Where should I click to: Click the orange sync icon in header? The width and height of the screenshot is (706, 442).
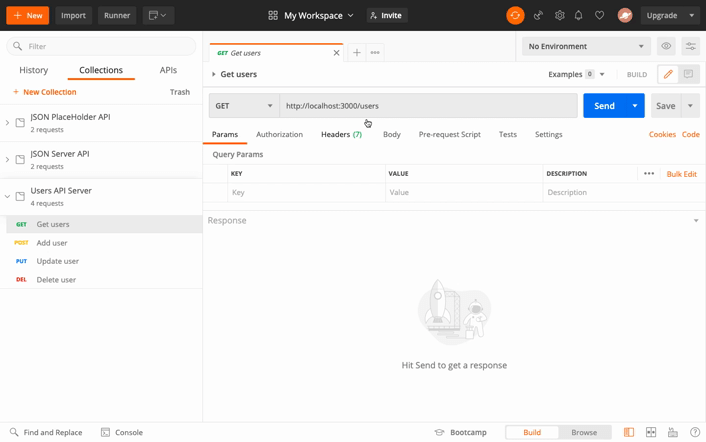515,15
